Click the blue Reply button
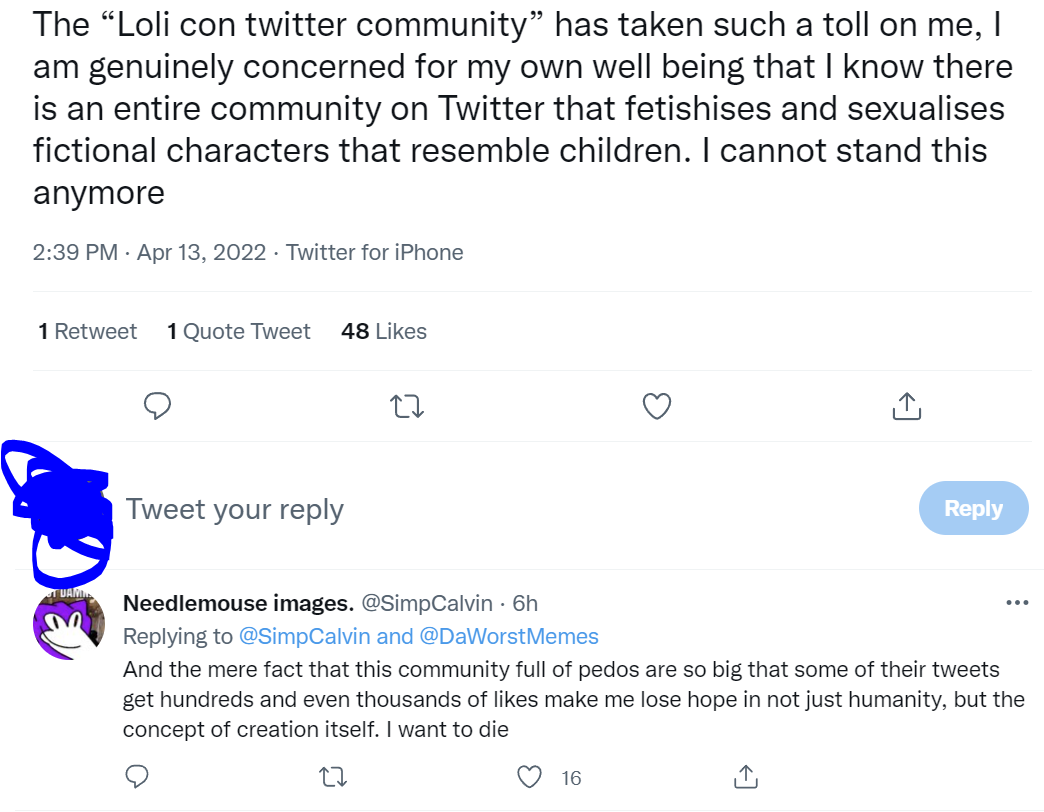 click(973, 508)
